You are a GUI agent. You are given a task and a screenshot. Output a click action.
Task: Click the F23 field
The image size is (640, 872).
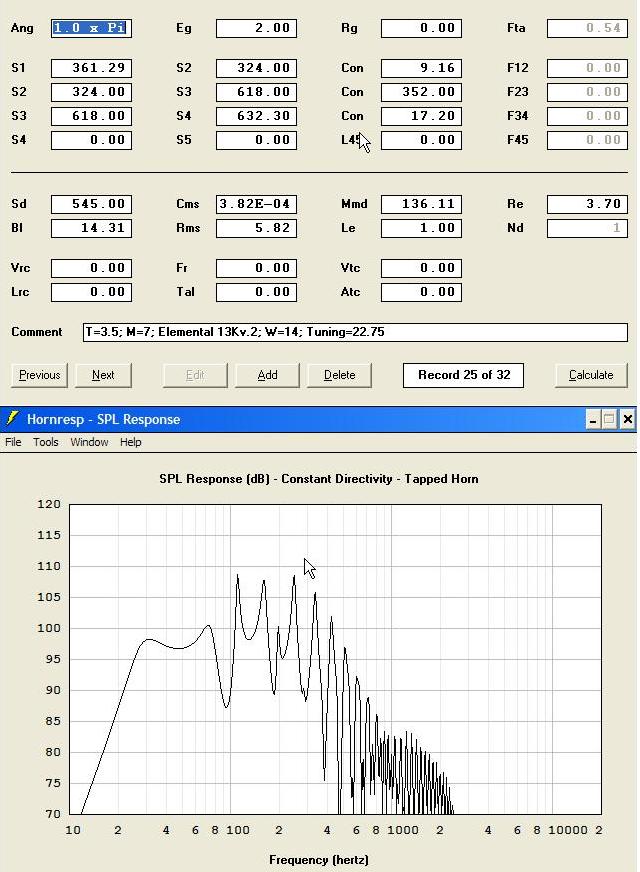(587, 92)
